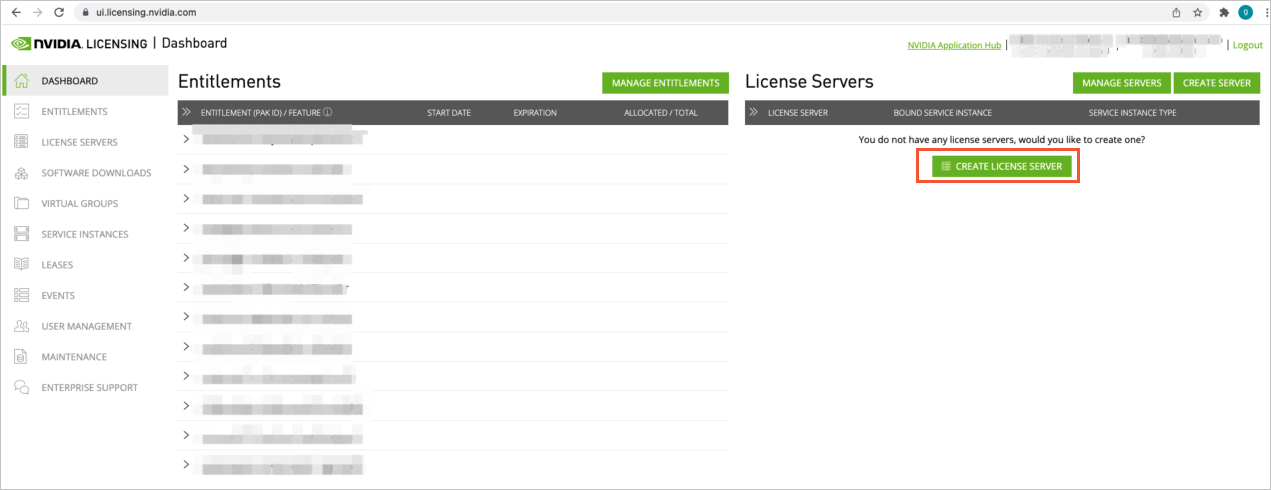Viewport: 1271px width, 490px height.
Task: Expand the fifth entitlement row chevron
Action: (x=186, y=257)
